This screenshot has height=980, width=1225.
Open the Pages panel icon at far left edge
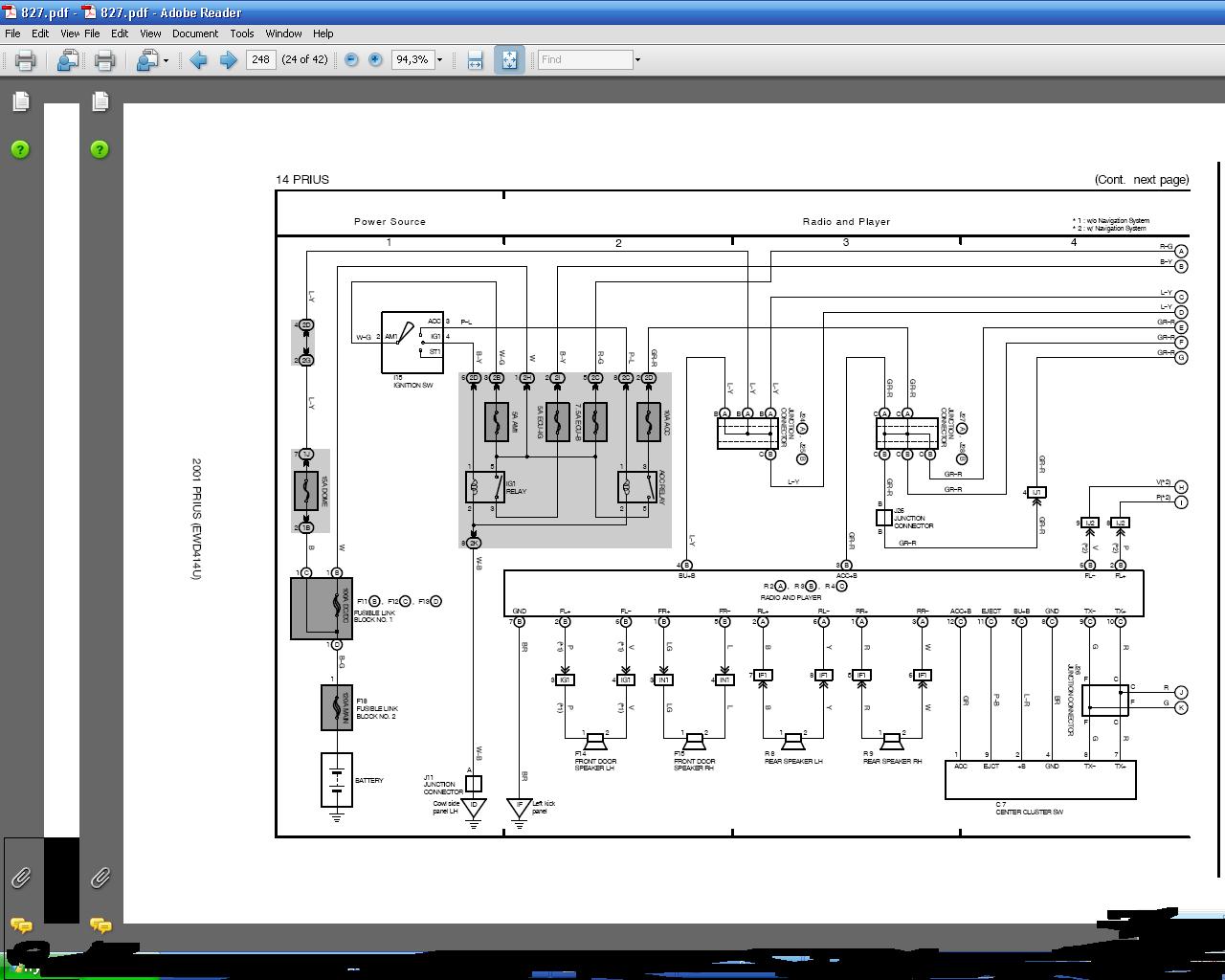[x=20, y=101]
